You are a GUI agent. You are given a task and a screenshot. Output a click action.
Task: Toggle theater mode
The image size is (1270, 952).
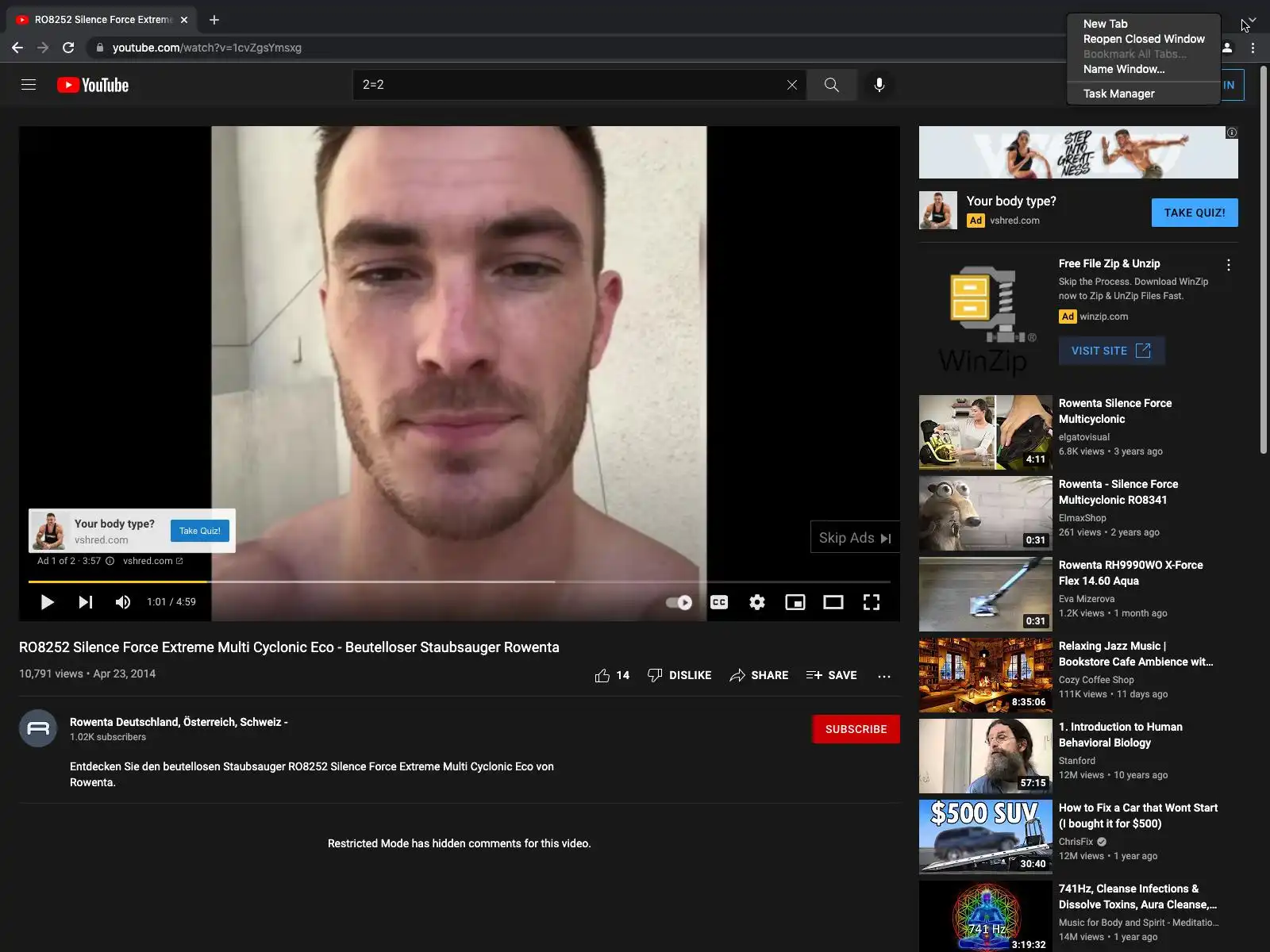833,602
